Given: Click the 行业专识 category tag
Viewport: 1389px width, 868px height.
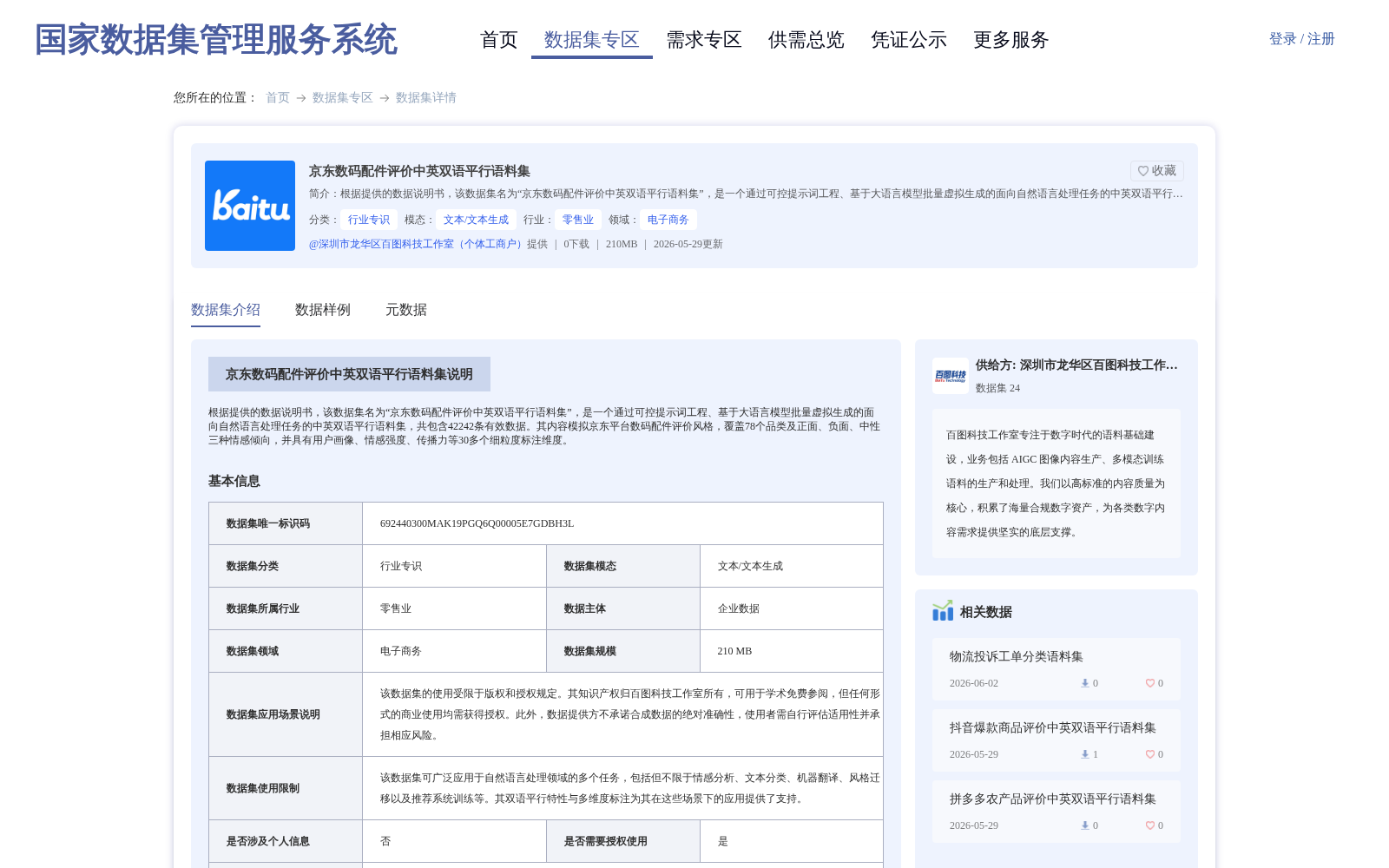Looking at the screenshot, I should (x=369, y=220).
